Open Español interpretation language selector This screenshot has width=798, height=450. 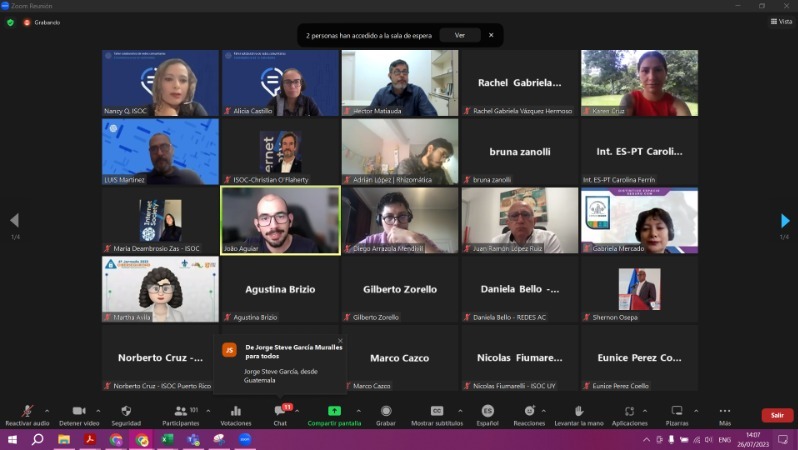[x=487, y=411]
